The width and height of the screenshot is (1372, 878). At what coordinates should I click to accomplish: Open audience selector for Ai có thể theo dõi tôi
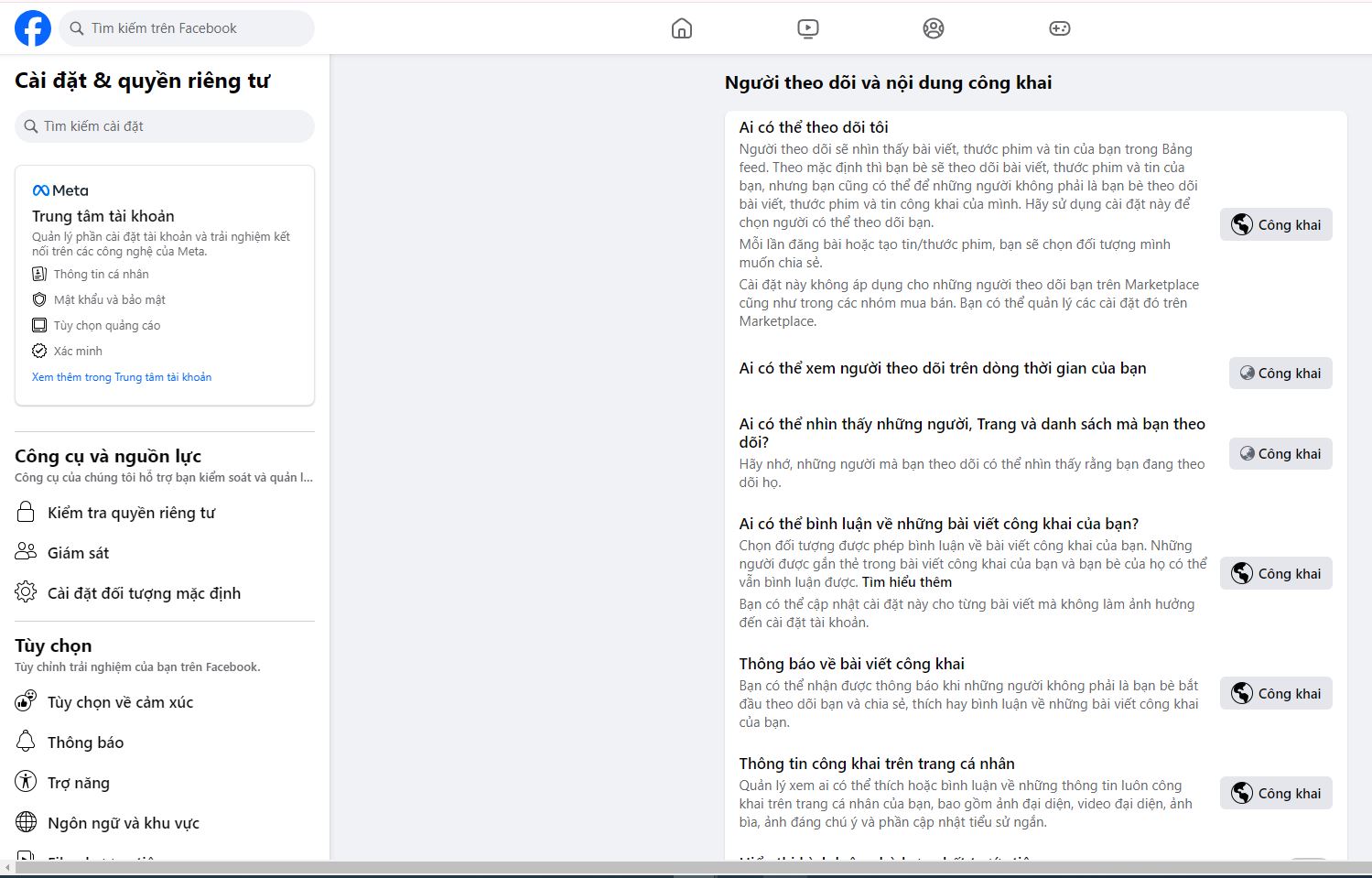[x=1276, y=224]
